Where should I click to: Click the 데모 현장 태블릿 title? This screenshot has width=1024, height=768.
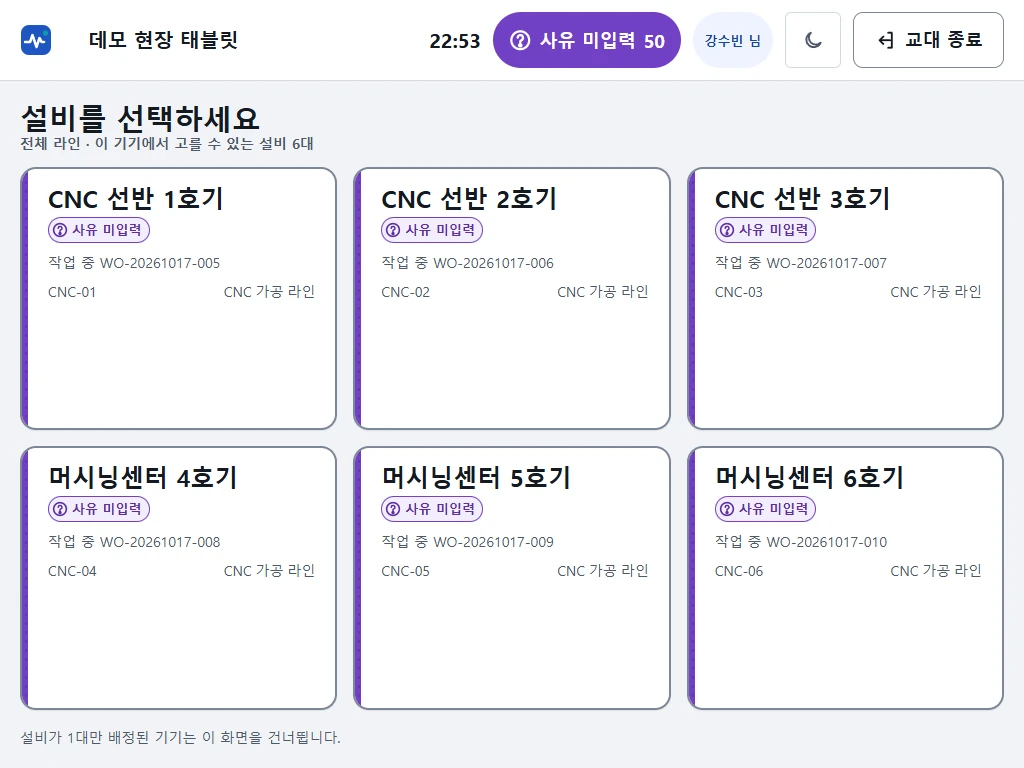pos(163,40)
